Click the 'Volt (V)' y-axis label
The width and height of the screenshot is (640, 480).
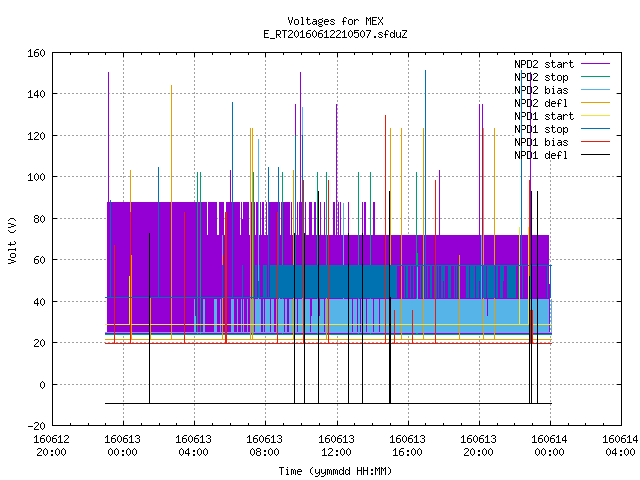(x=13, y=240)
